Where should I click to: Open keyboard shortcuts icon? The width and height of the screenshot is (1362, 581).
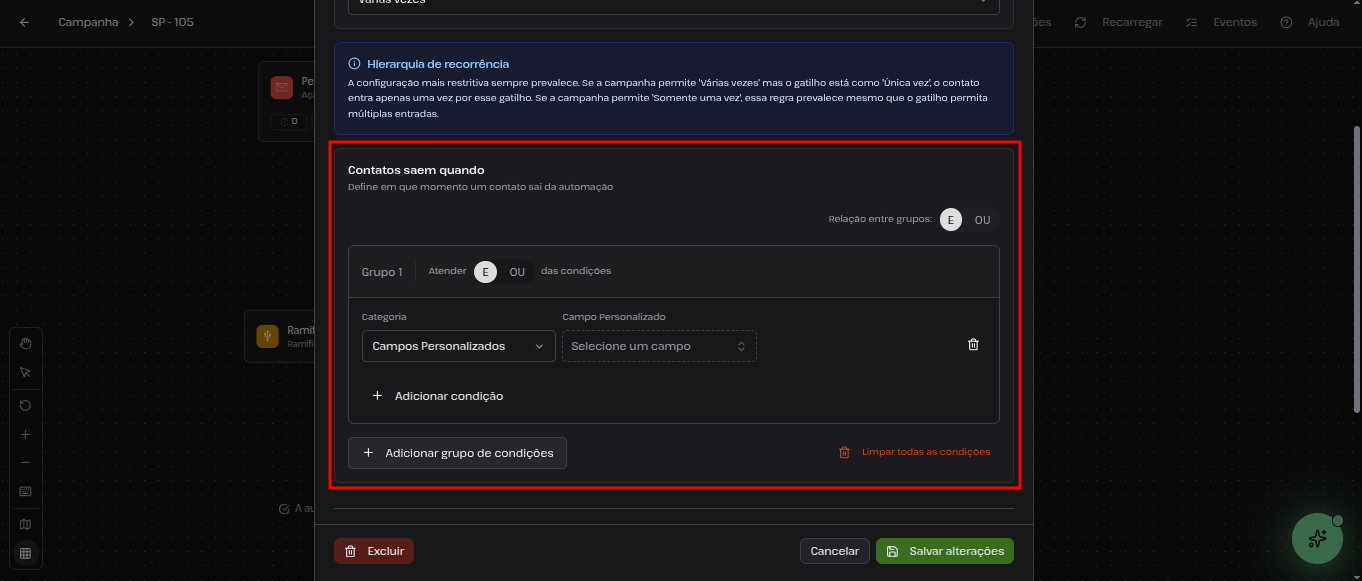26,491
